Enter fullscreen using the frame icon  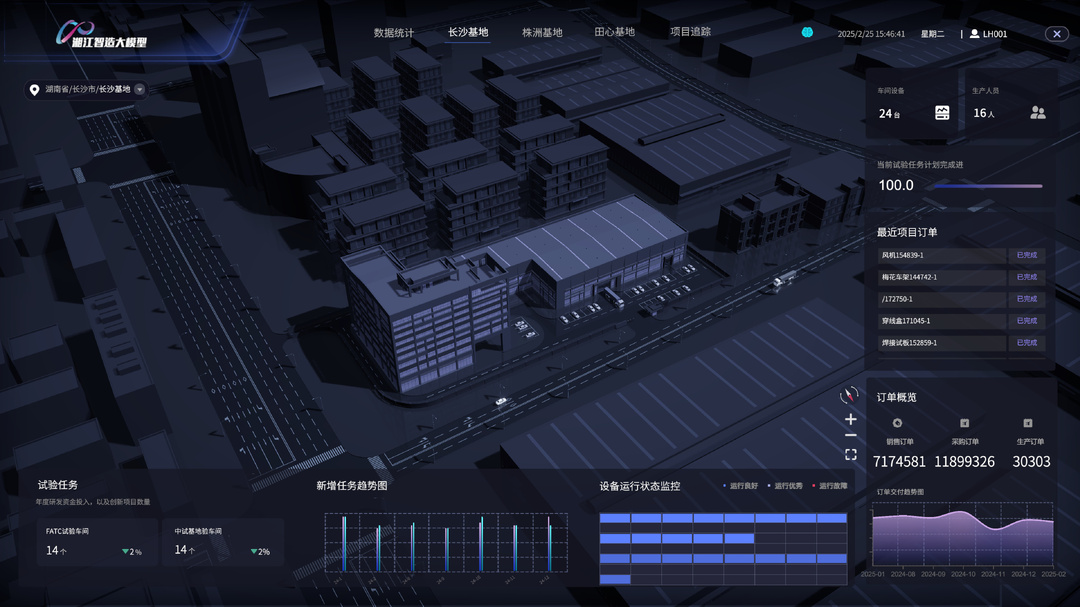(x=851, y=454)
